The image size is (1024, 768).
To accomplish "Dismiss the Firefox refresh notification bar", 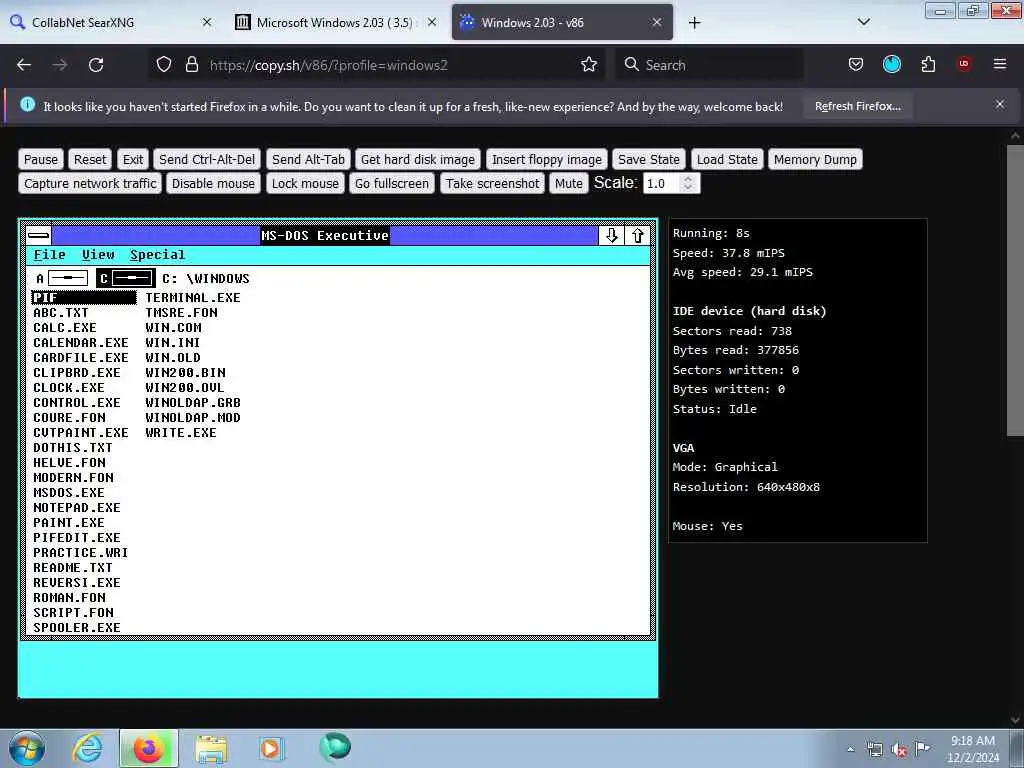I will pyautogui.click(x=1000, y=104).
